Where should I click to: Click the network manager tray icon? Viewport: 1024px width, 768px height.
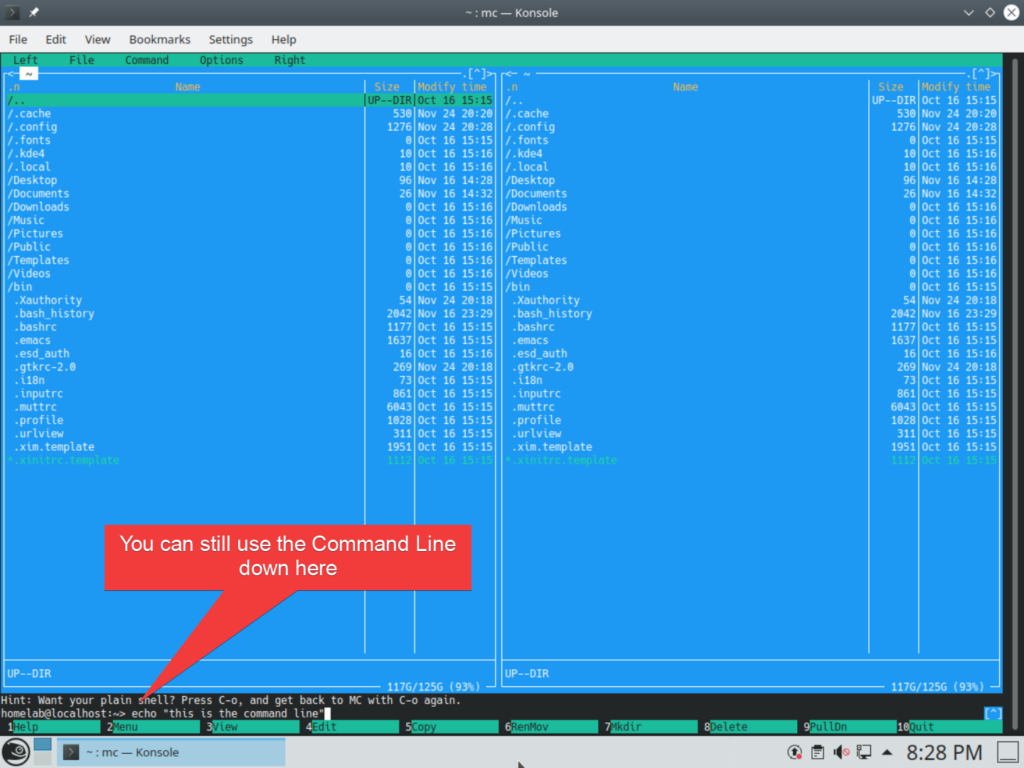tap(865, 751)
